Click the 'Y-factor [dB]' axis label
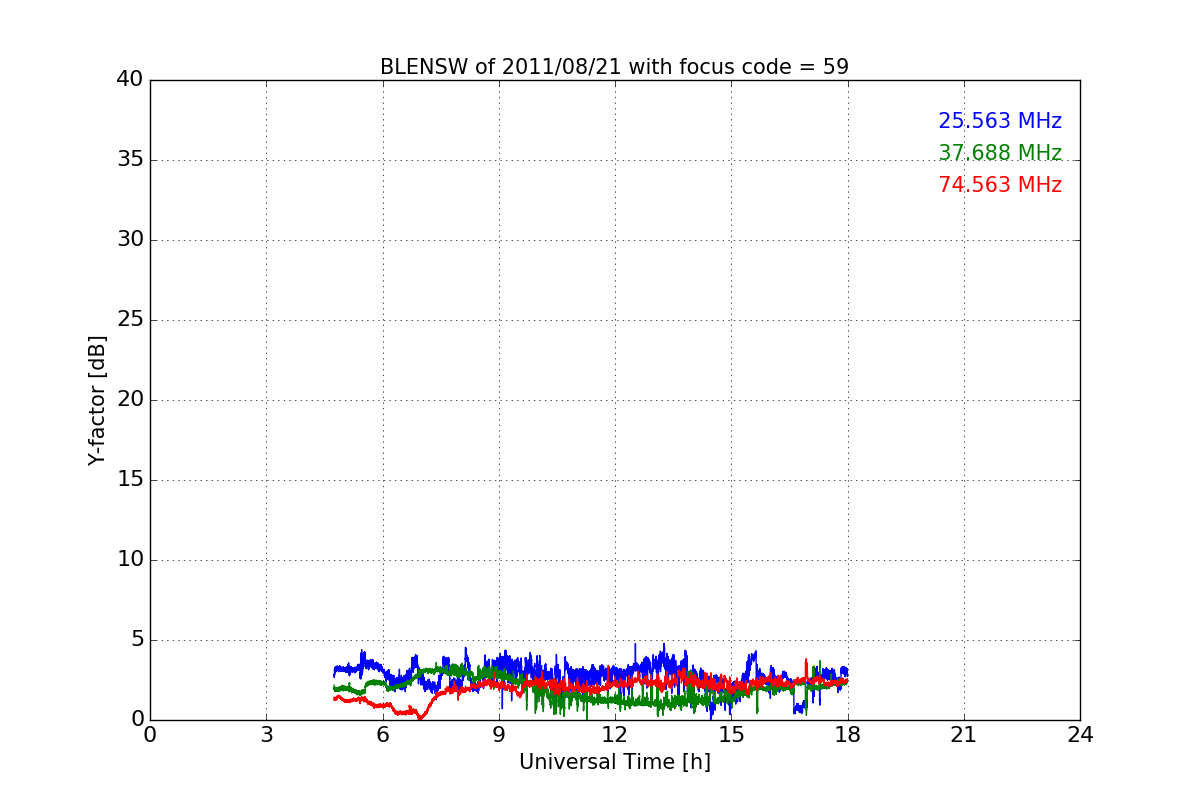 click(x=97, y=400)
